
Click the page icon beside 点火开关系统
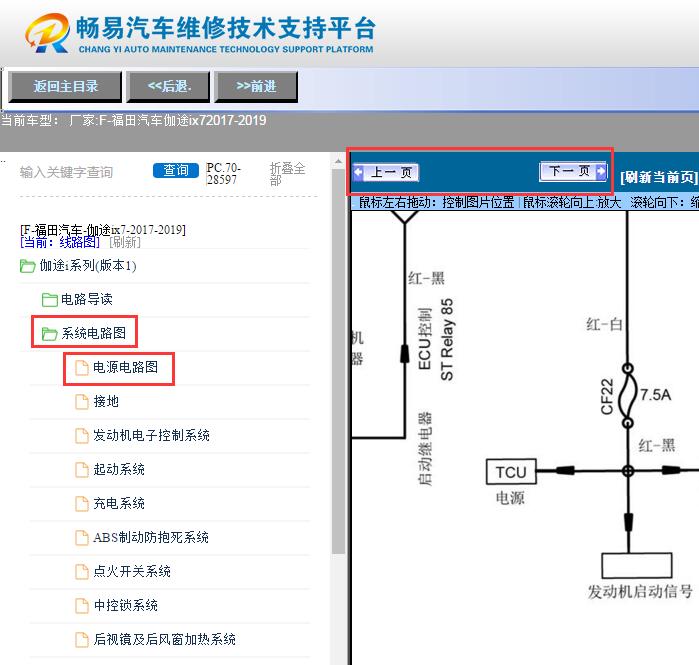82,572
